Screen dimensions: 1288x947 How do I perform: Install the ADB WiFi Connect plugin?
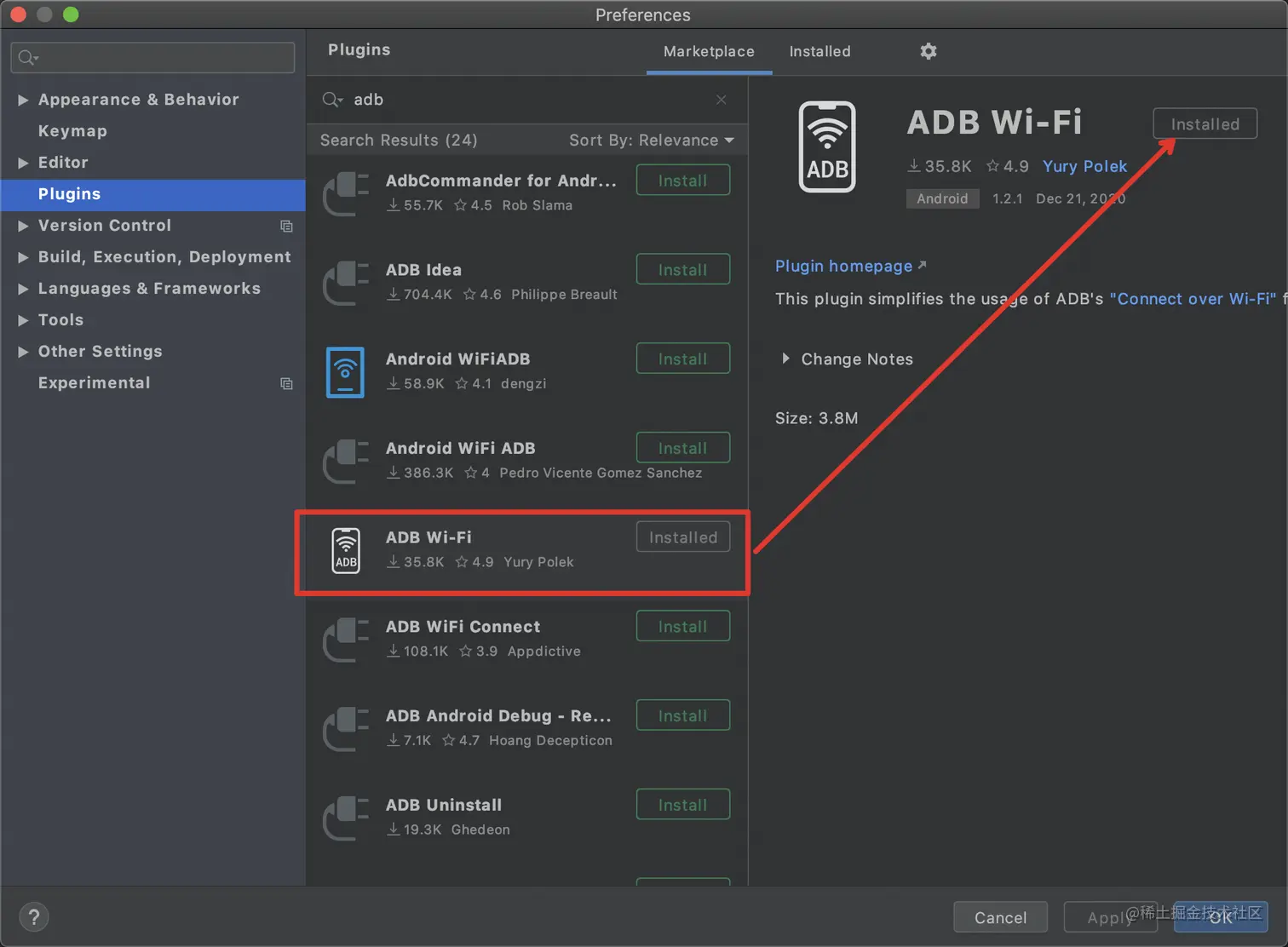tap(683, 626)
